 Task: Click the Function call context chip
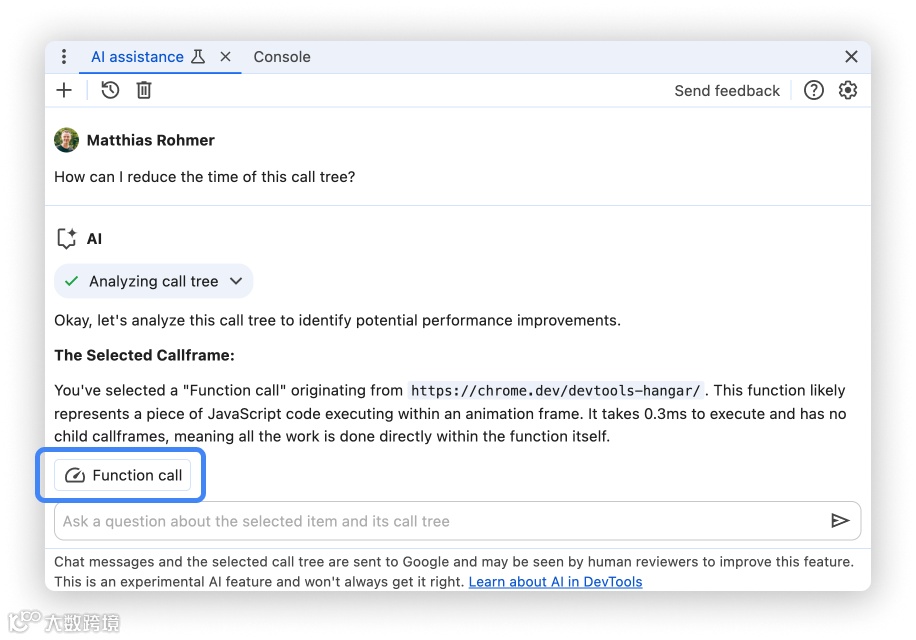pyautogui.click(x=123, y=475)
